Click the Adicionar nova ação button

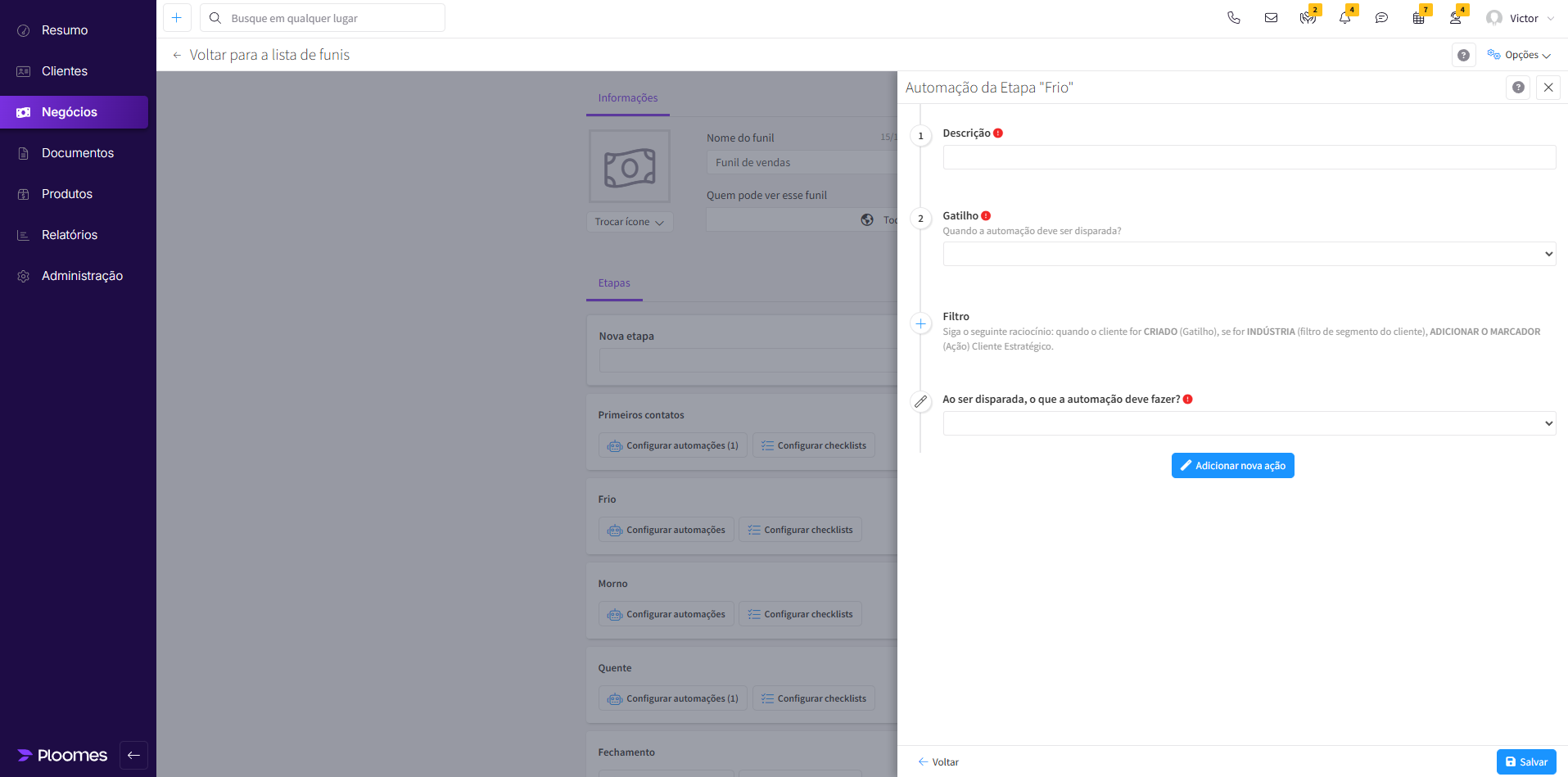tap(1232, 466)
